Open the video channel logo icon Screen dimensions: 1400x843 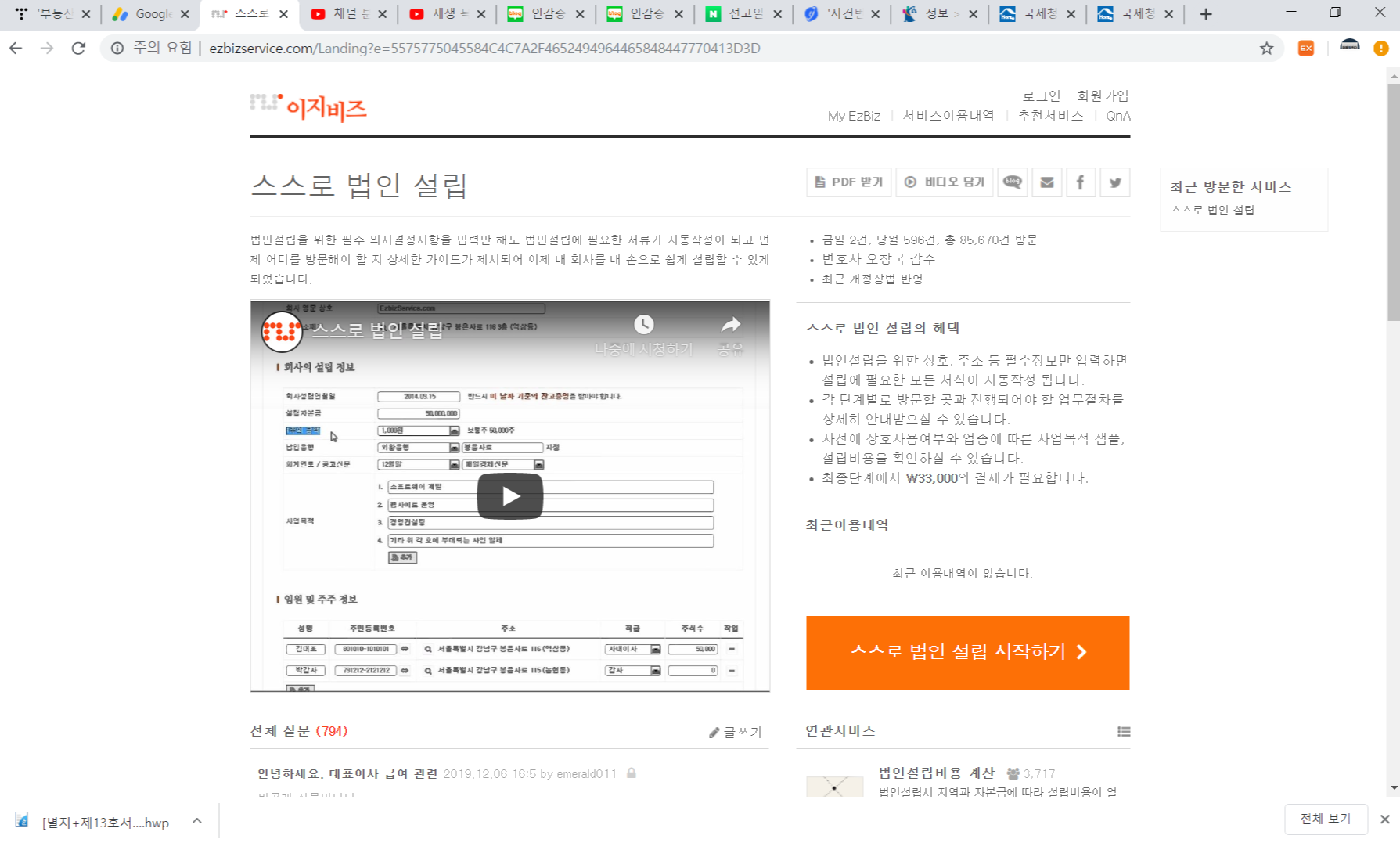282,332
